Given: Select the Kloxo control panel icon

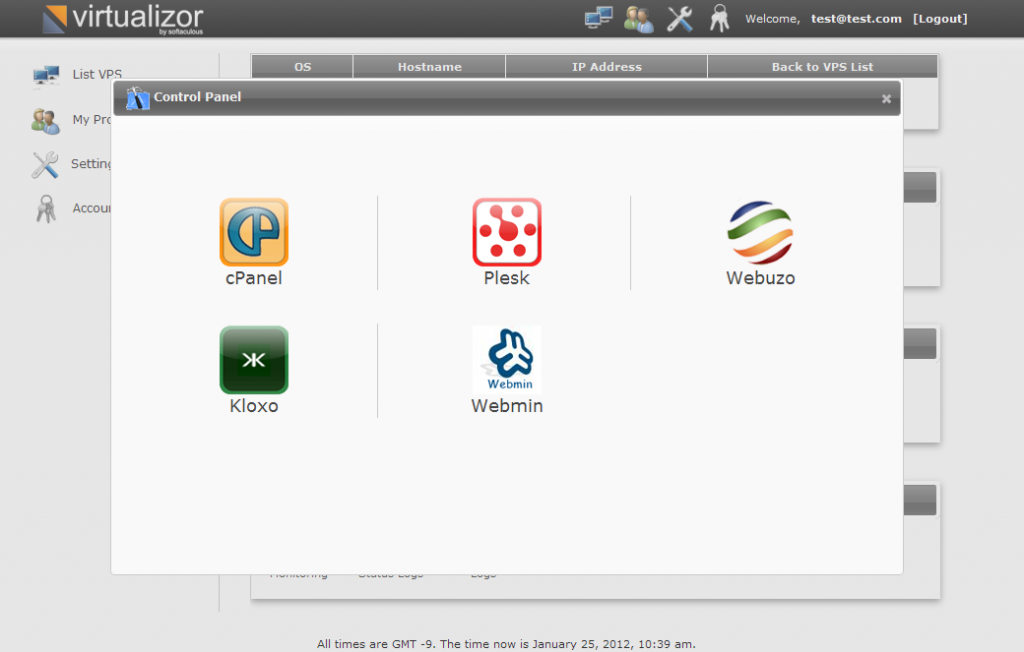Looking at the screenshot, I should tap(253, 360).
